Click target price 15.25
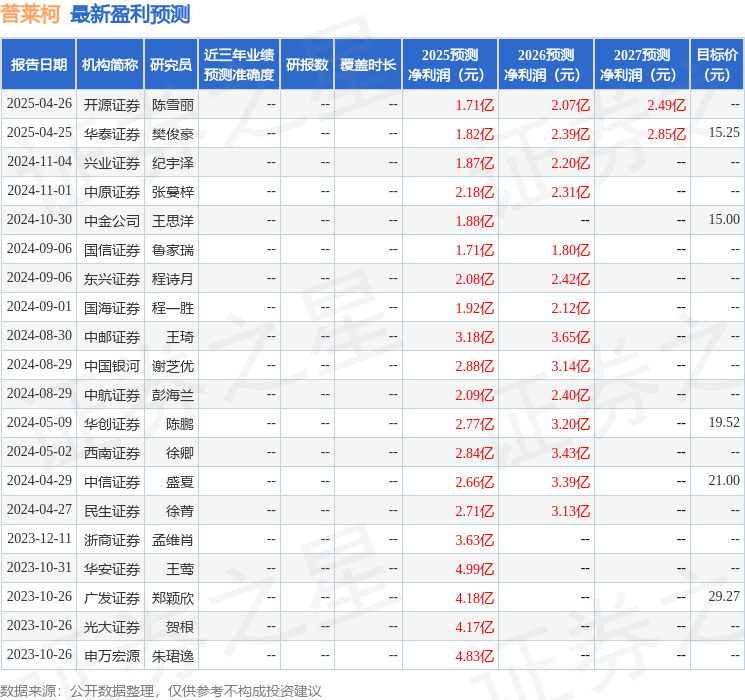745x700 pixels. coord(724,133)
